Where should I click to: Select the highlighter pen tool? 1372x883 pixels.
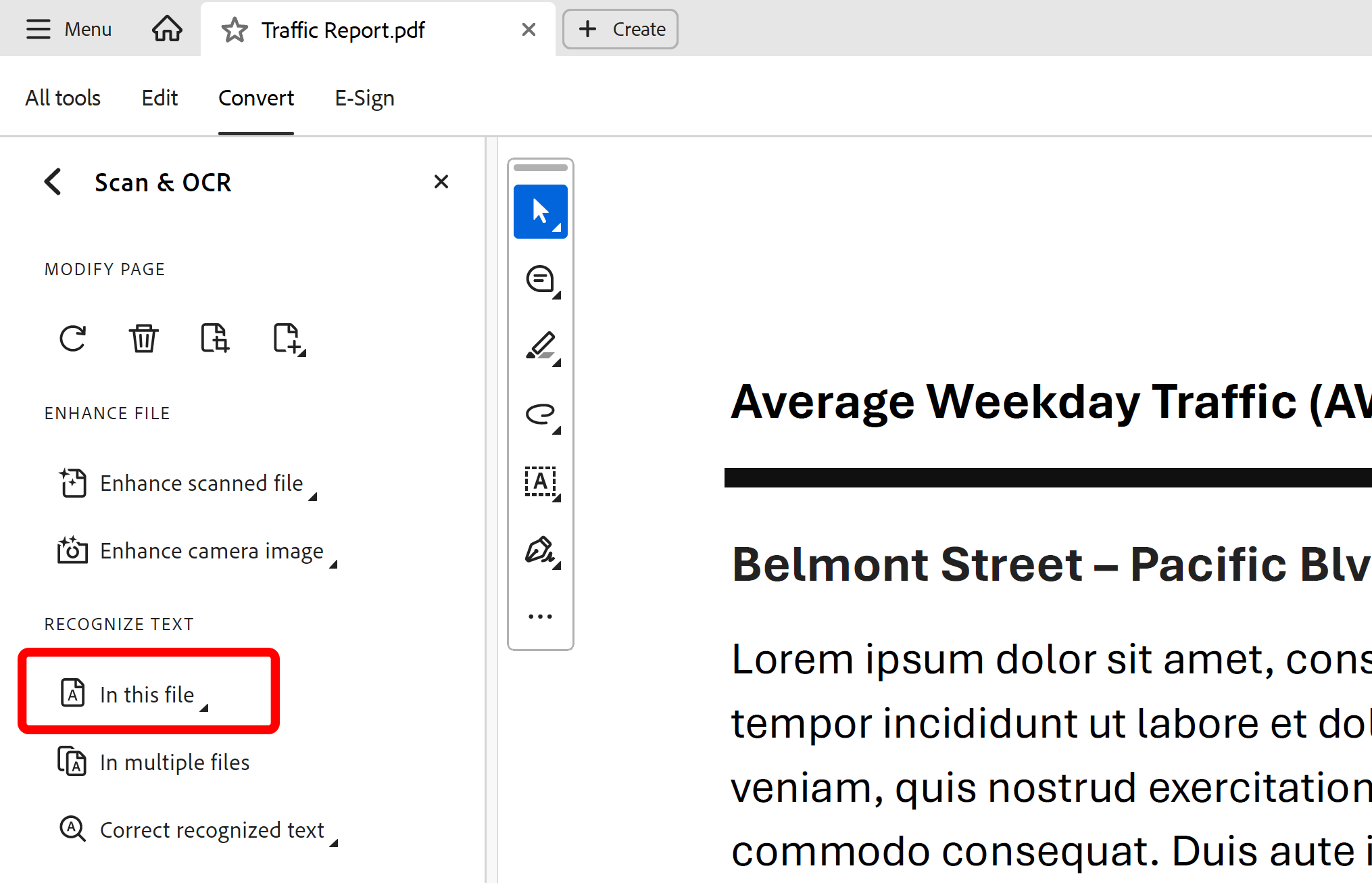click(540, 346)
